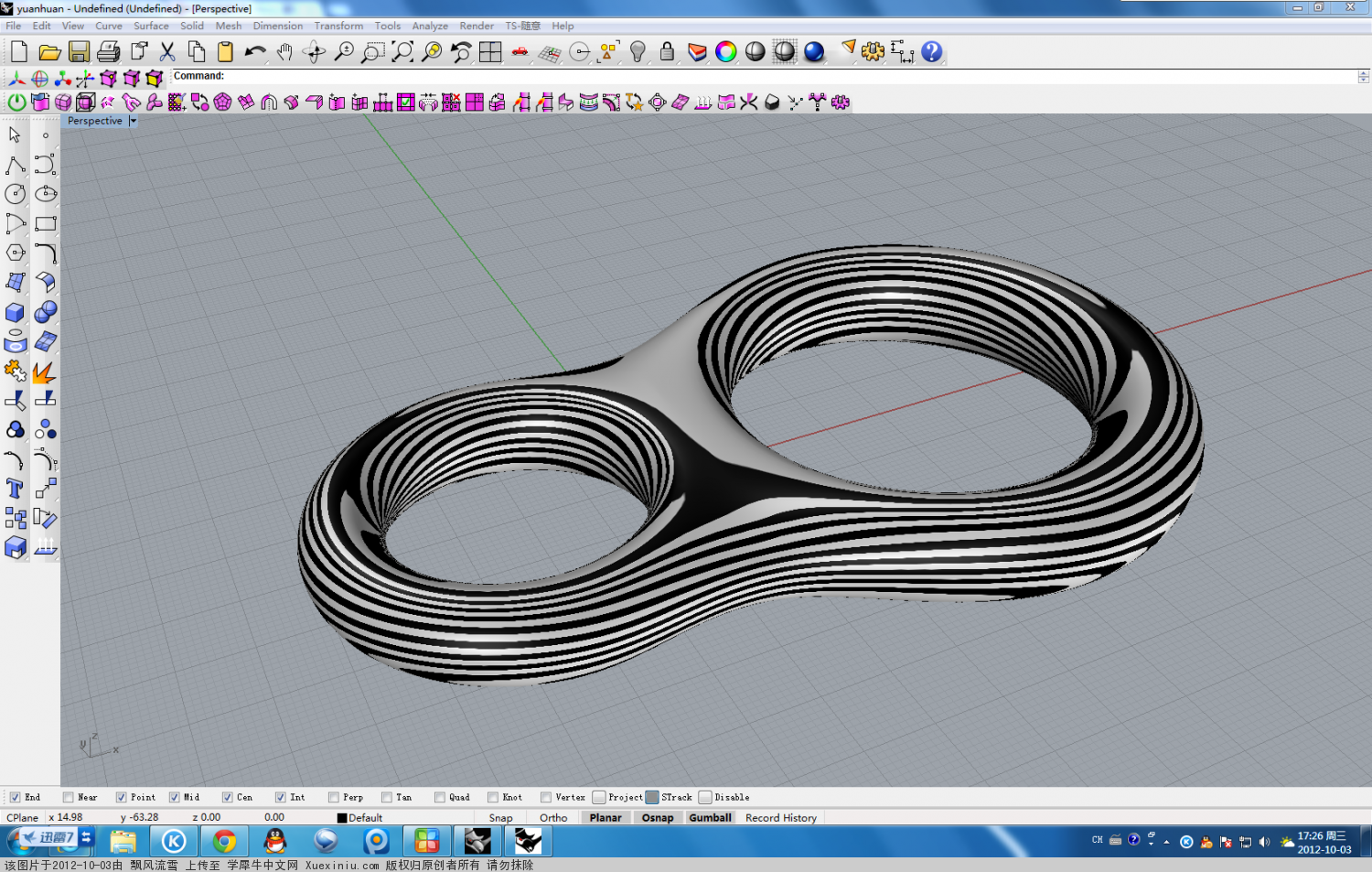Toggle the Point osnap checkbox
This screenshot has height=872, width=1372.
click(x=121, y=798)
